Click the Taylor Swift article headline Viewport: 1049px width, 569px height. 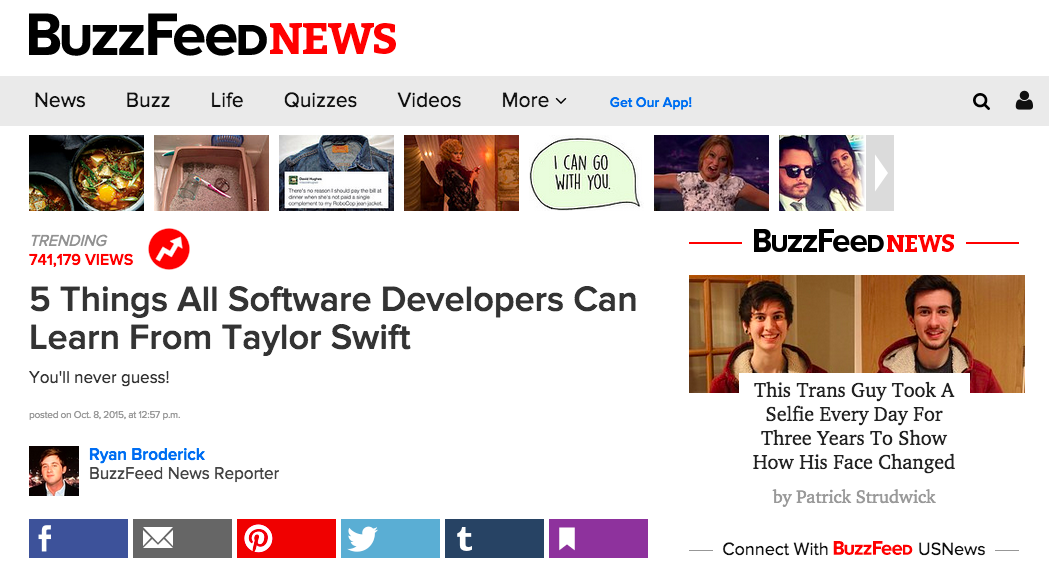[332, 318]
